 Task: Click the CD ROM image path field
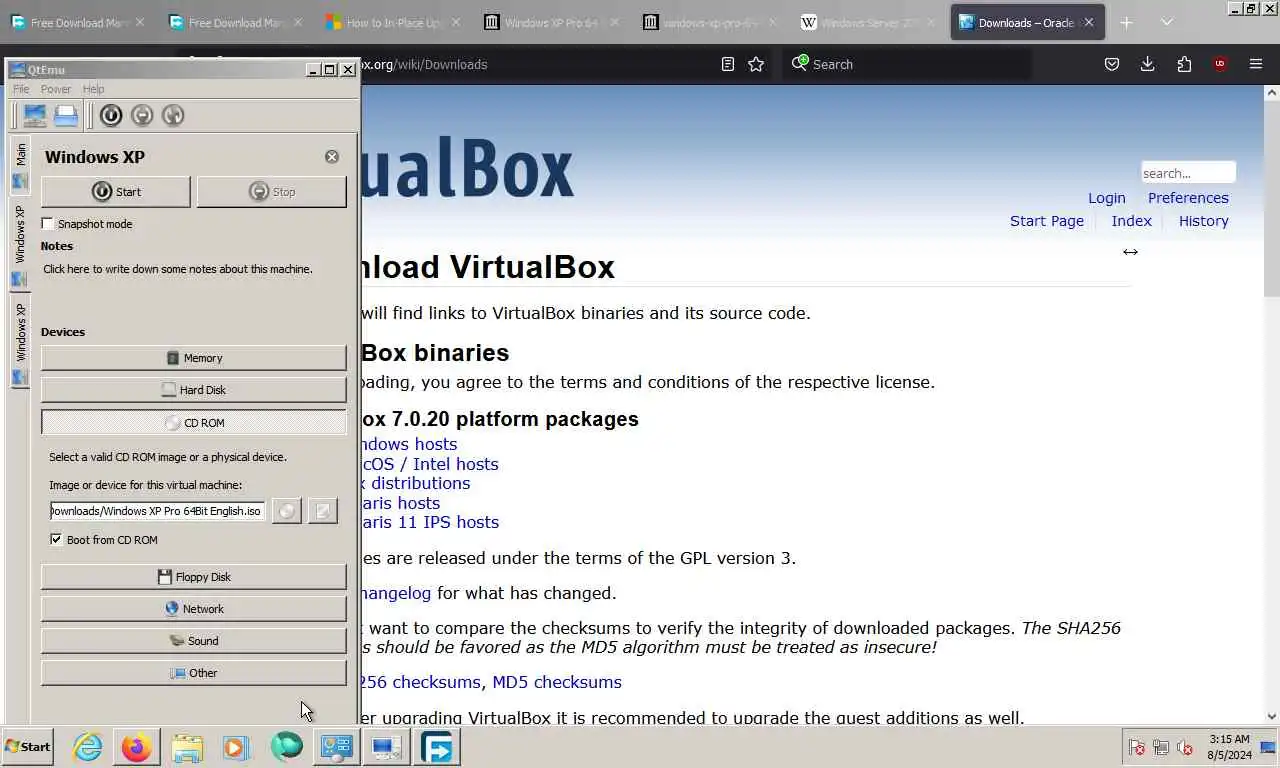(157, 511)
